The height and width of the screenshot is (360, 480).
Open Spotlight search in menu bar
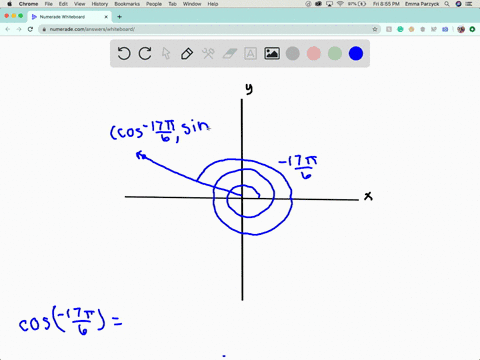(x=447, y=4)
